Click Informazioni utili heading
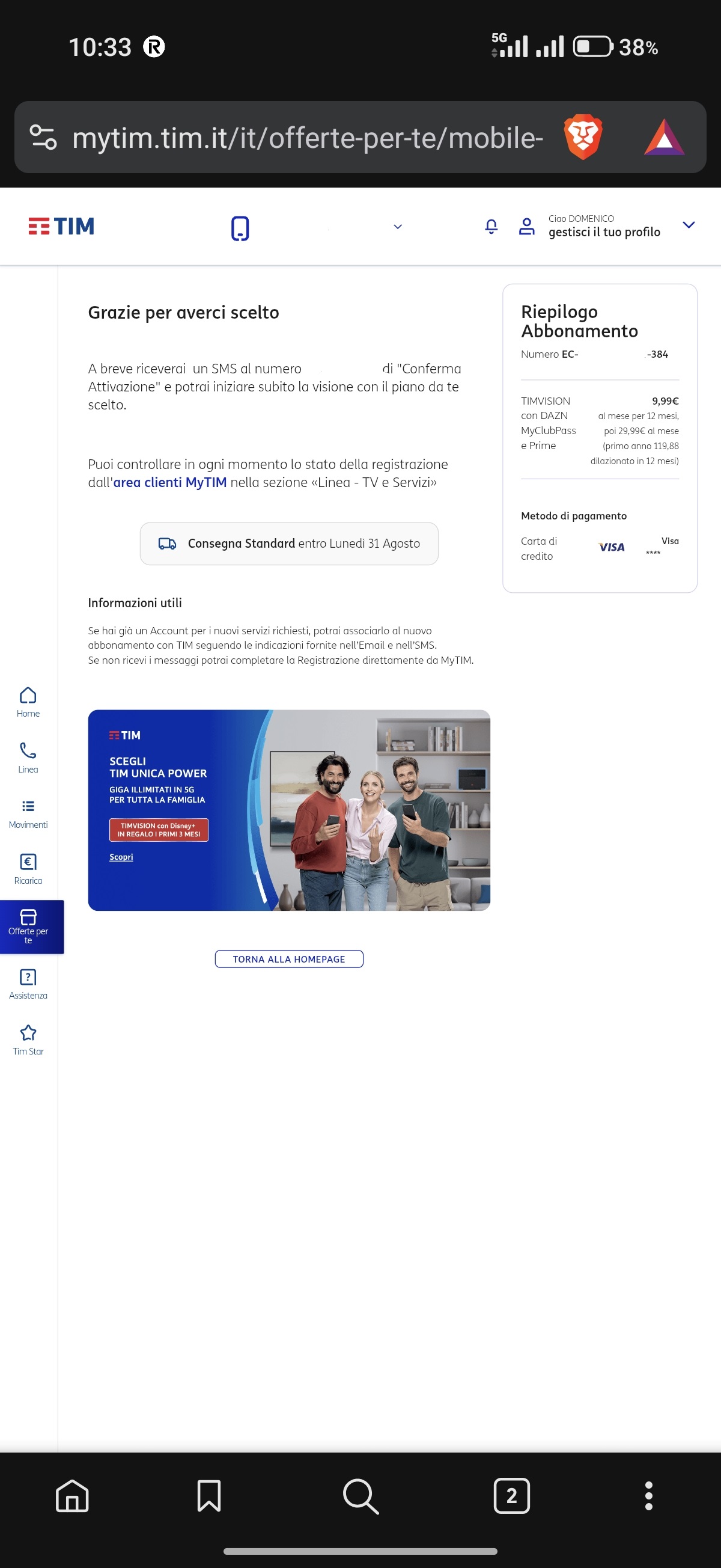This screenshot has width=721, height=1568. tap(135, 602)
